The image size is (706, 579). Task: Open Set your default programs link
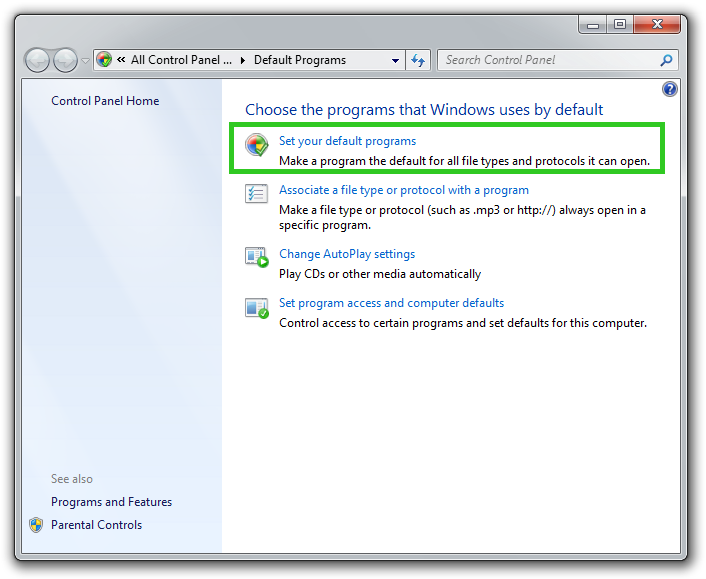point(347,141)
